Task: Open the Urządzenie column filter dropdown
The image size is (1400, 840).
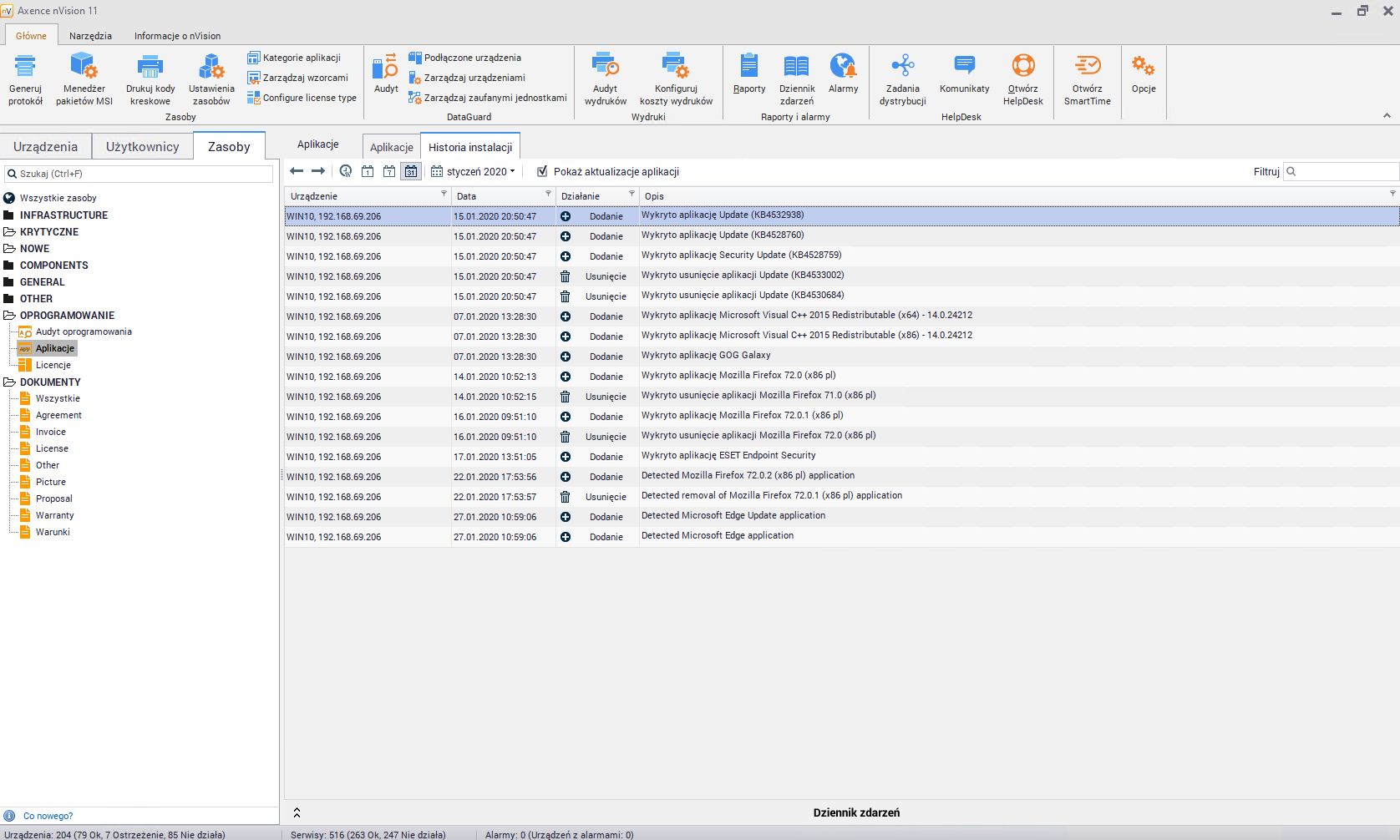Action: tap(444, 194)
